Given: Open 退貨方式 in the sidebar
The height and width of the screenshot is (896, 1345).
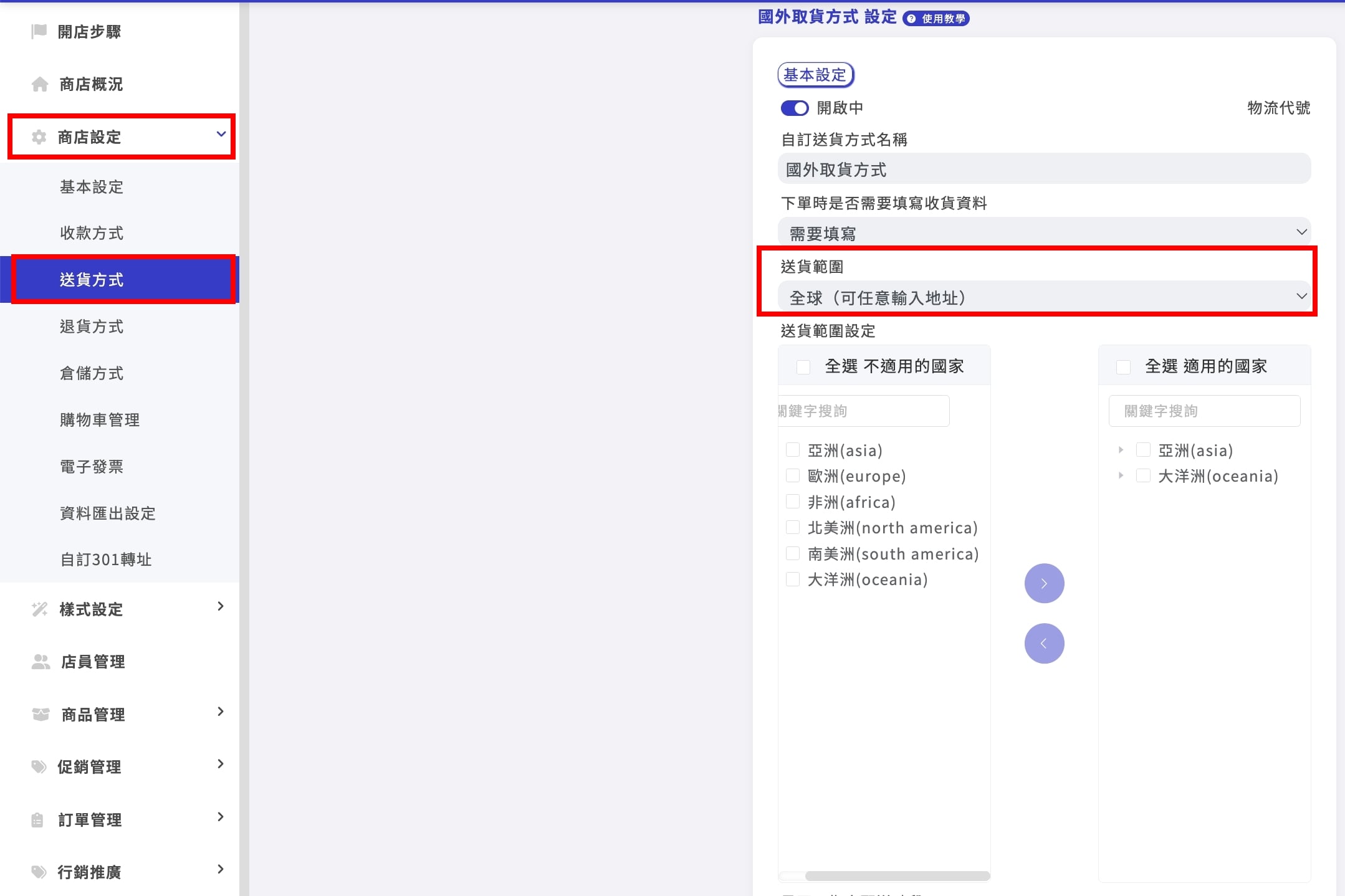Looking at the screenshot, I should 92,326.
